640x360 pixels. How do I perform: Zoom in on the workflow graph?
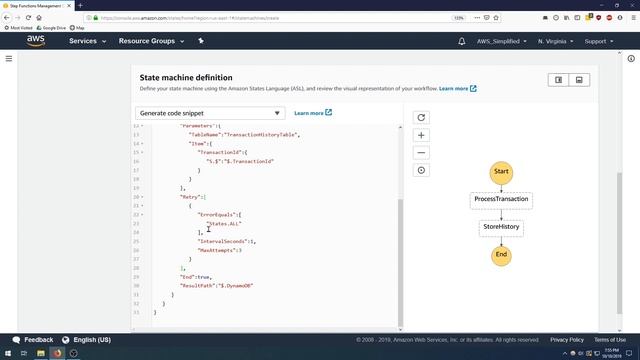pyautogui.click(x=421, y=136)
